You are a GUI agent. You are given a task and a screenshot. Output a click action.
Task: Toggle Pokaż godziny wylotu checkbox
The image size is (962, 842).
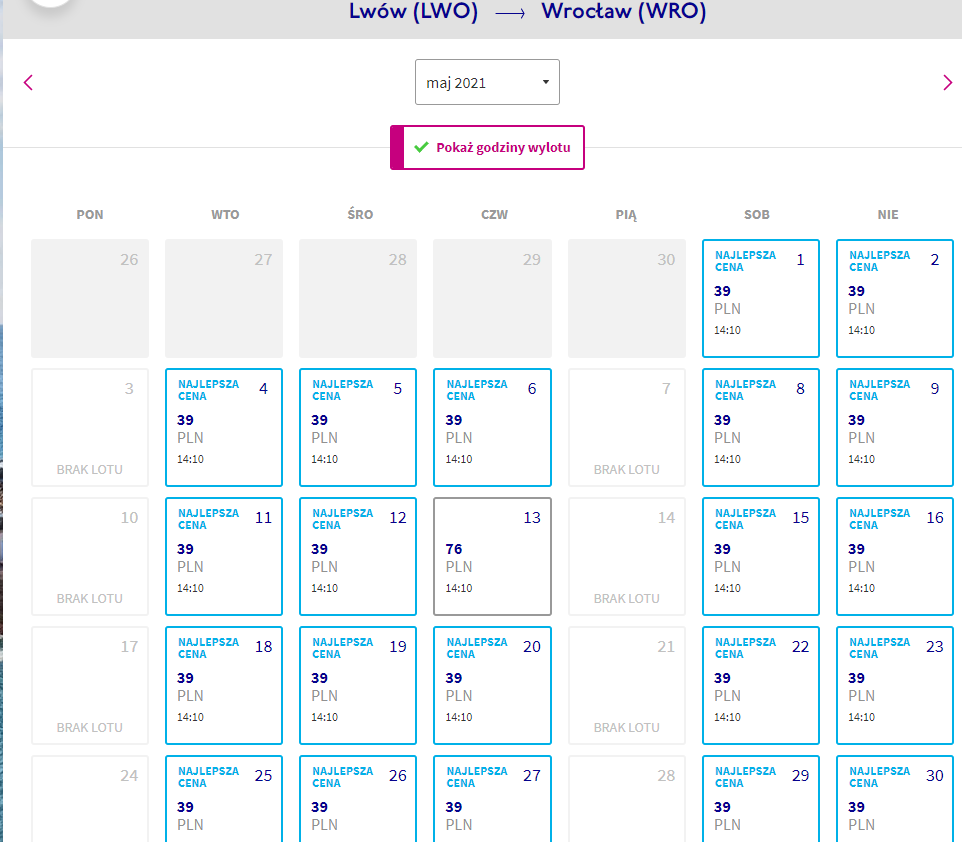[x=487, y=148]
